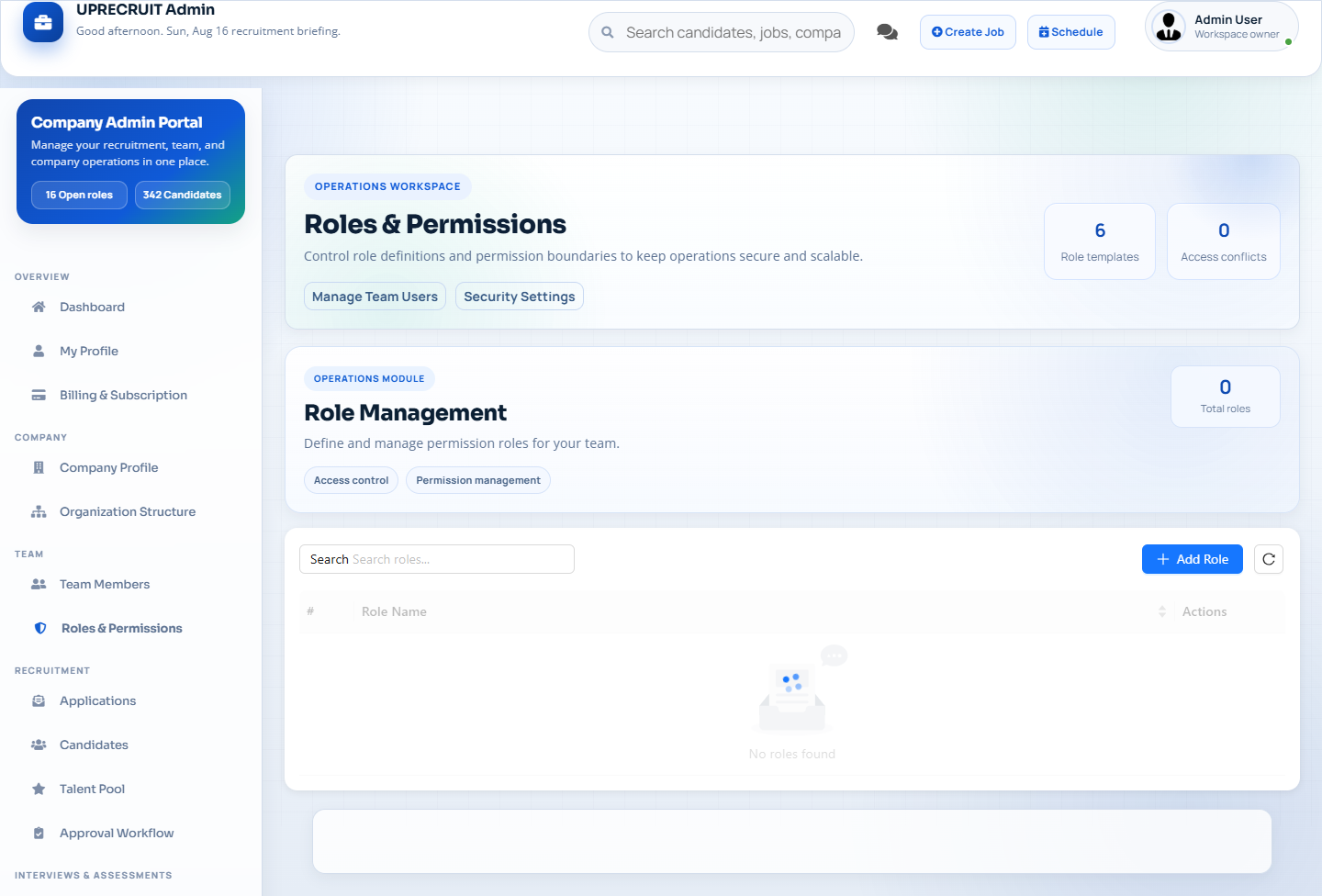The image size is (1322, 896).
Task: Refresh the roles list
Action: [1269, 559]
